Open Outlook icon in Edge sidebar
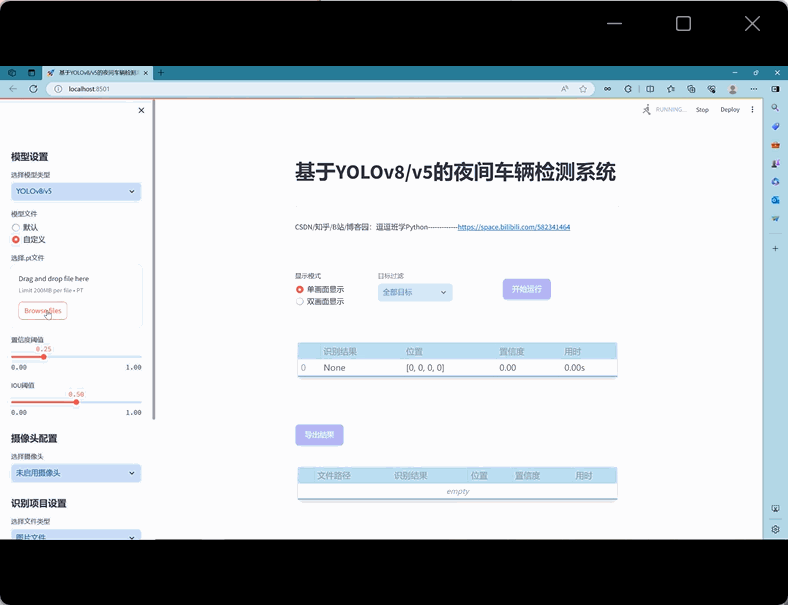The image size is (788, 605). pyautogui.click(x=775, y=200)
